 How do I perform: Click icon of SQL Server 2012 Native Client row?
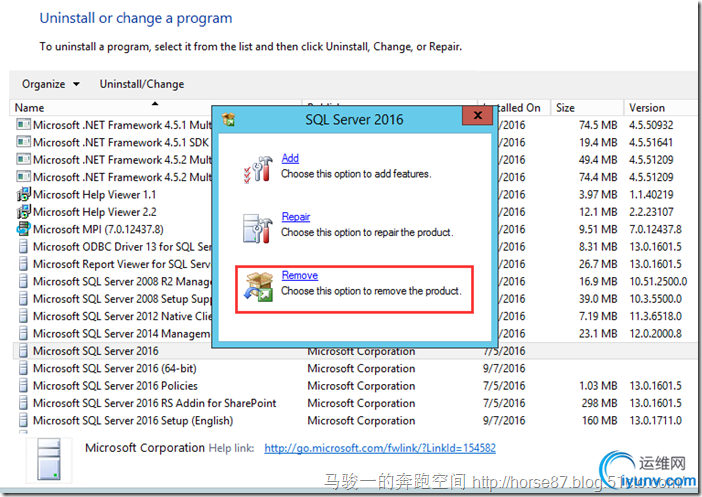tap(23, 316)
